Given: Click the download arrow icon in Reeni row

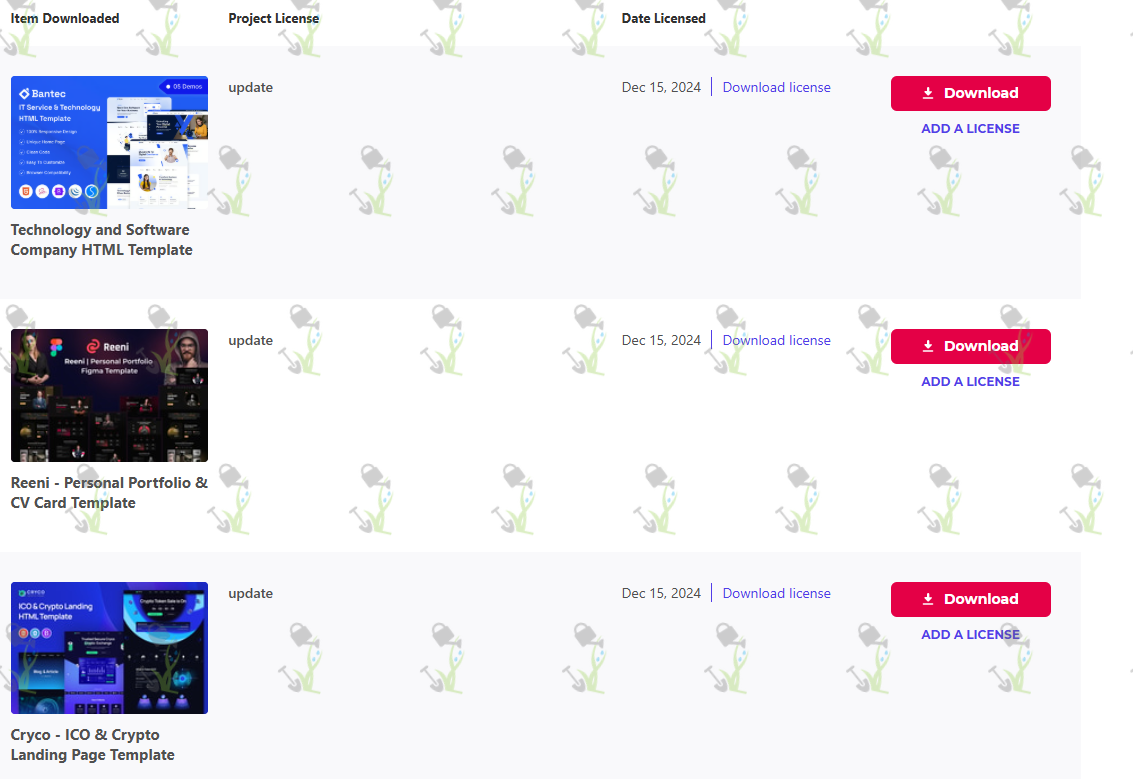Looking at the screenshot, I should pos(928,346).
